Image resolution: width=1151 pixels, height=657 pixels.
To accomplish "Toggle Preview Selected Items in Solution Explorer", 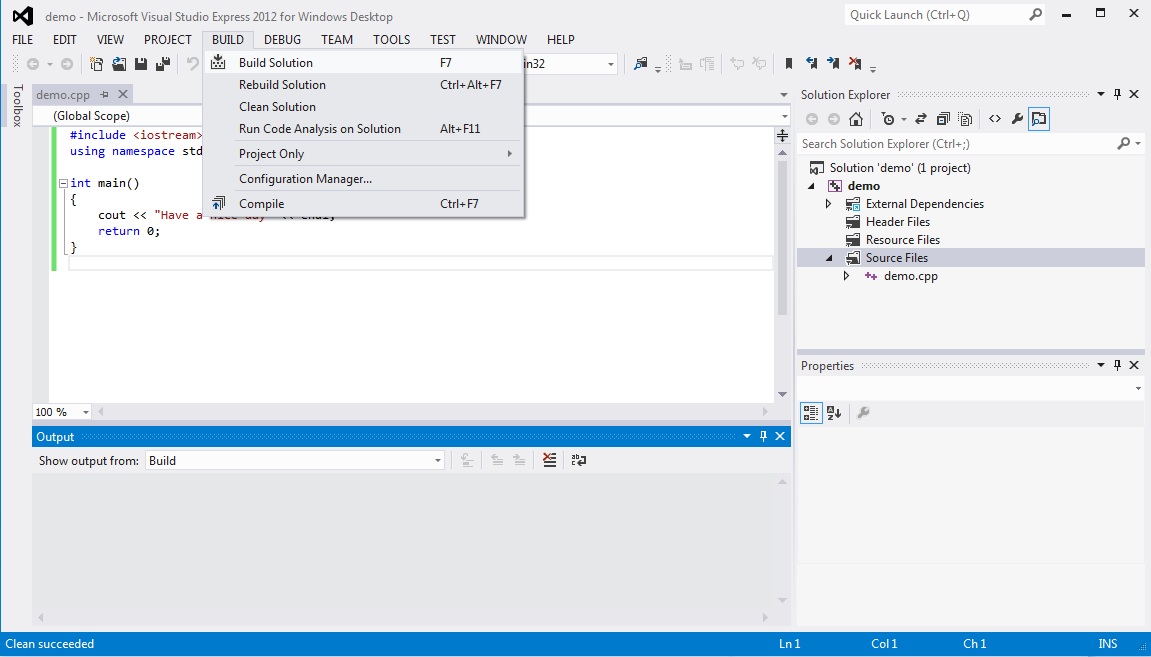I will pyautogui.click(x=1039, y=119).
